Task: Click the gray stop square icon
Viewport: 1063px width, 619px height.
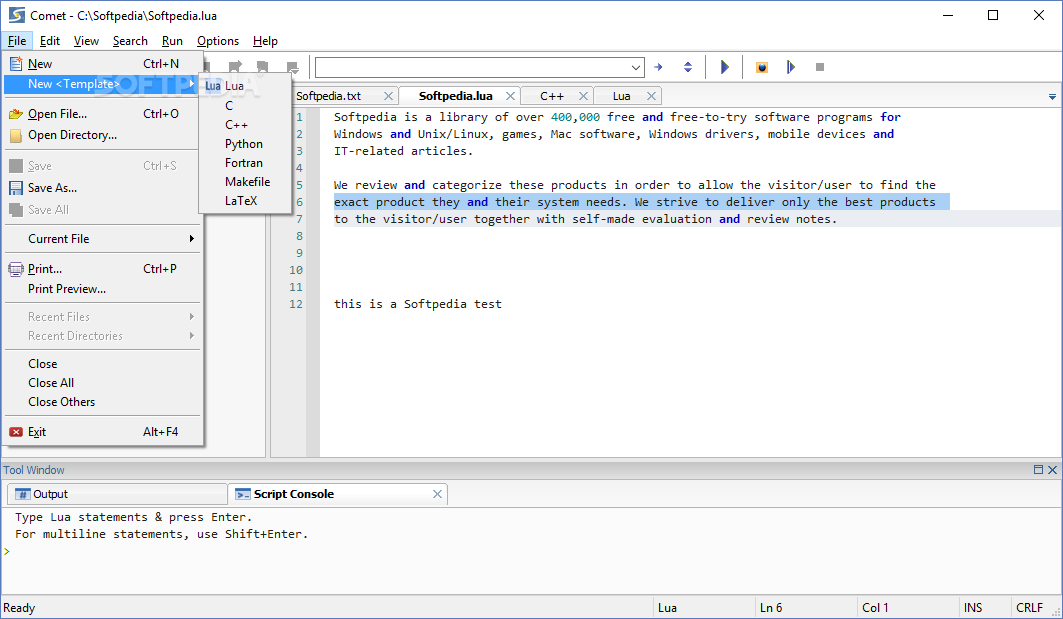Action: (820, 67)
